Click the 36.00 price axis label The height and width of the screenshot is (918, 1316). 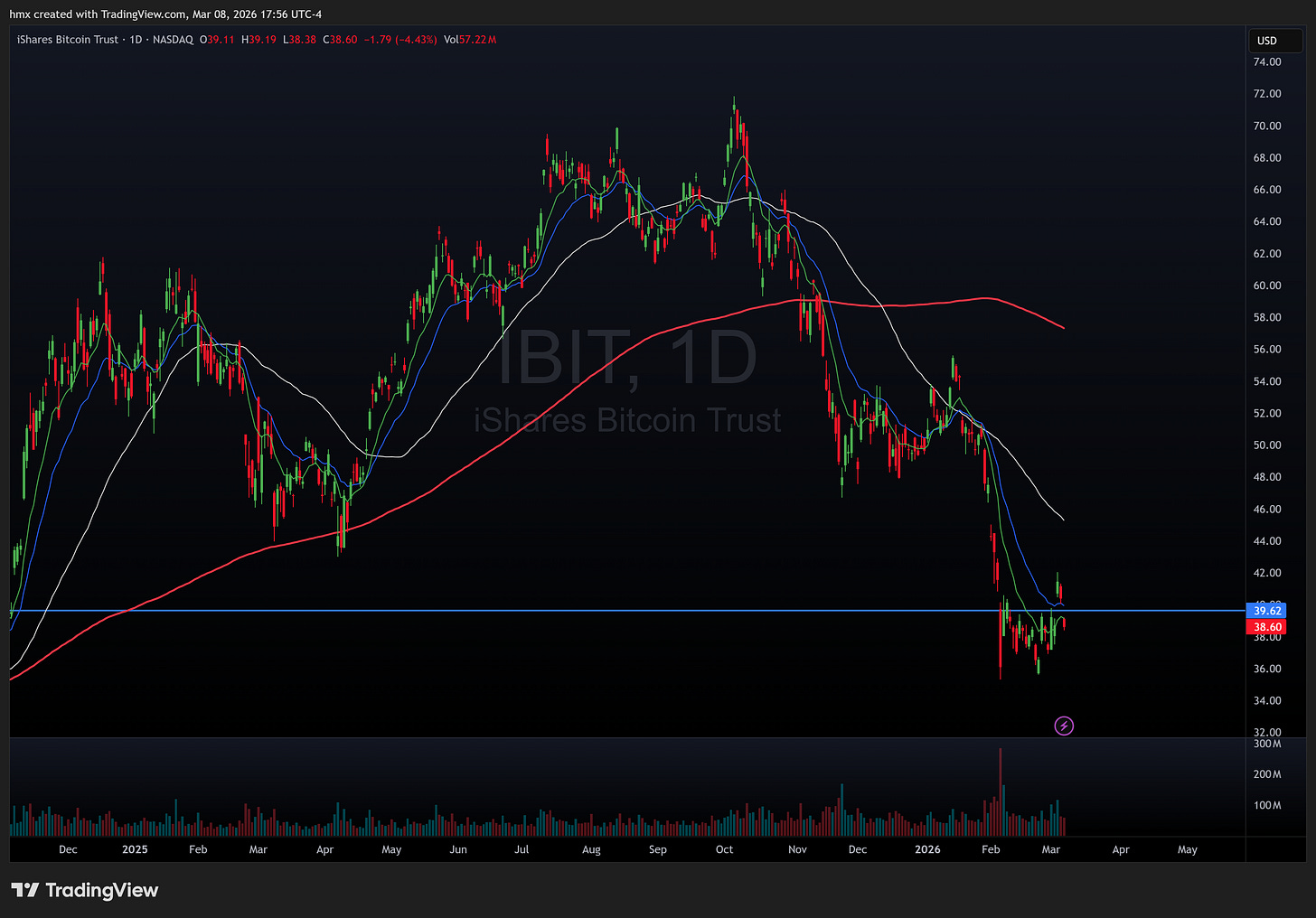click(x=1266, y=670)
